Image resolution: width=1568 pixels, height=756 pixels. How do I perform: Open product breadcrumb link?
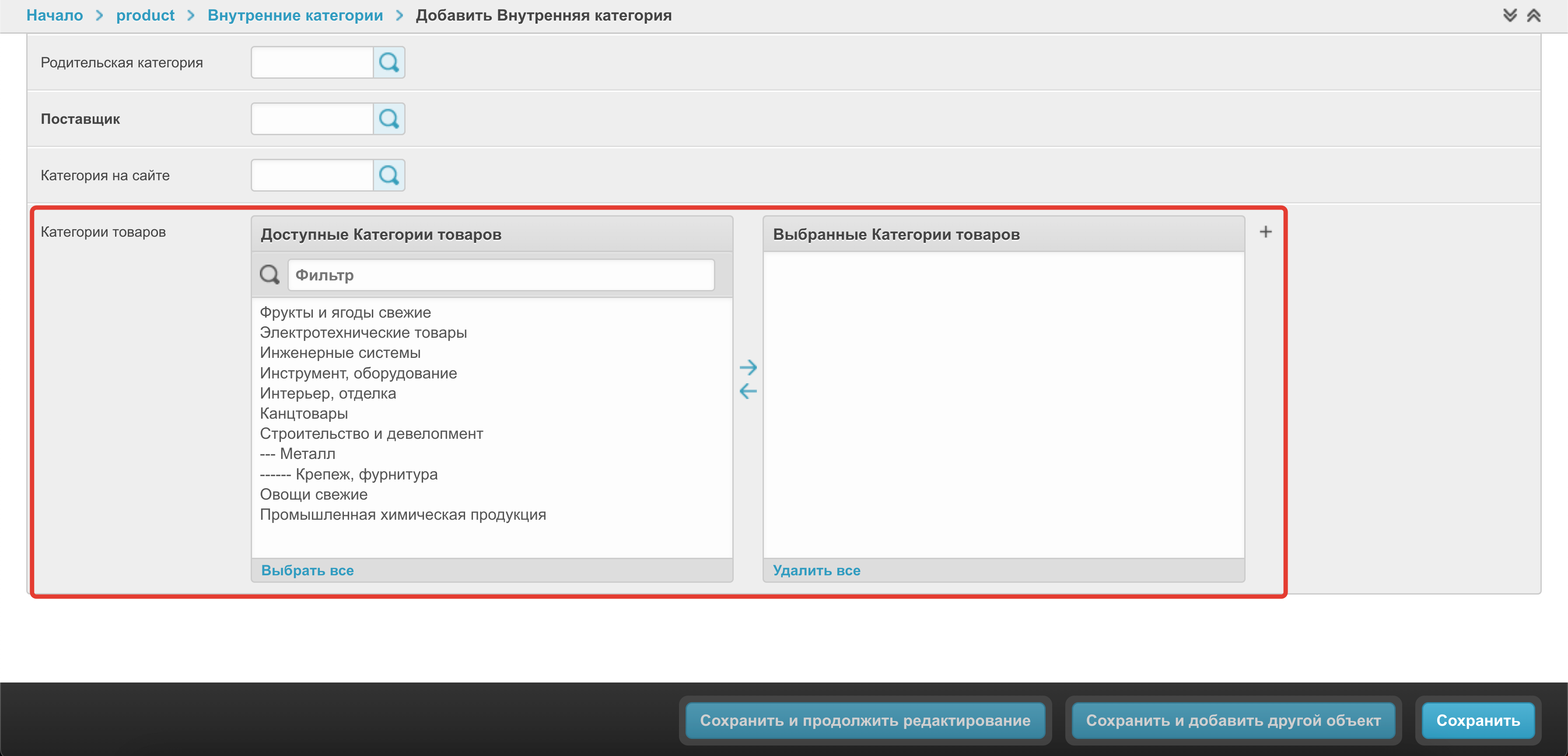145,15
